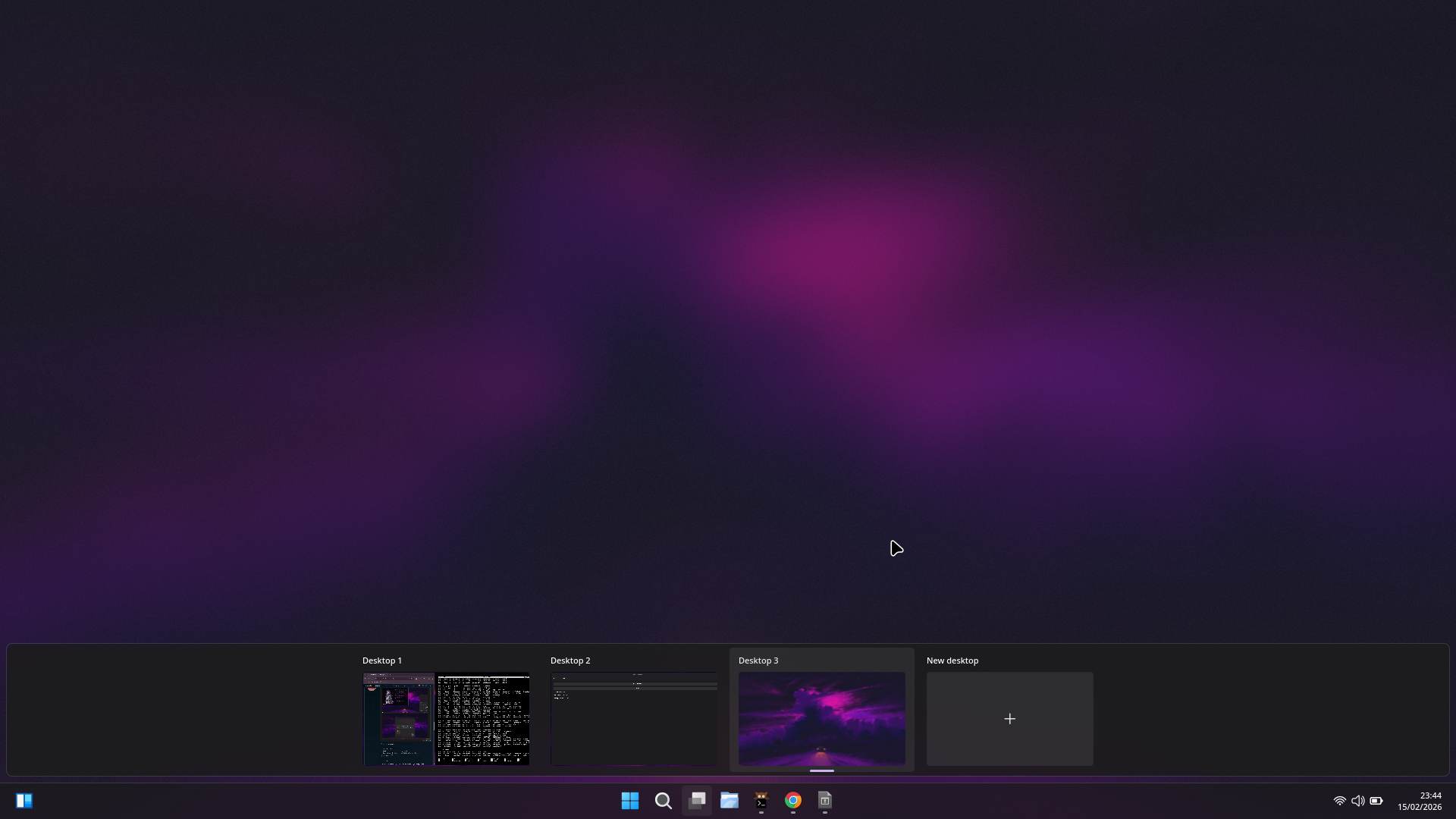Toggle the Task View overview icon
The image size is (1456, 819).
697,801
